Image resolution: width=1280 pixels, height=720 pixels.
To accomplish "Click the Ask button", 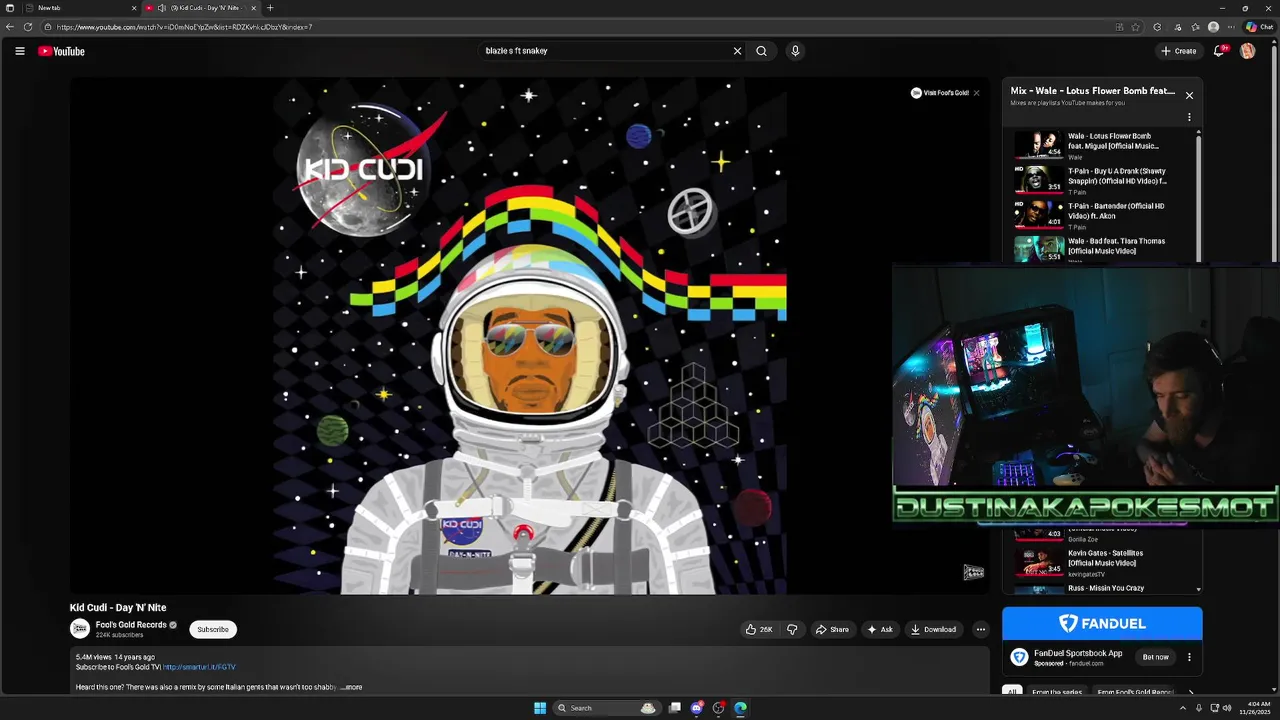I will click(880, 629).
